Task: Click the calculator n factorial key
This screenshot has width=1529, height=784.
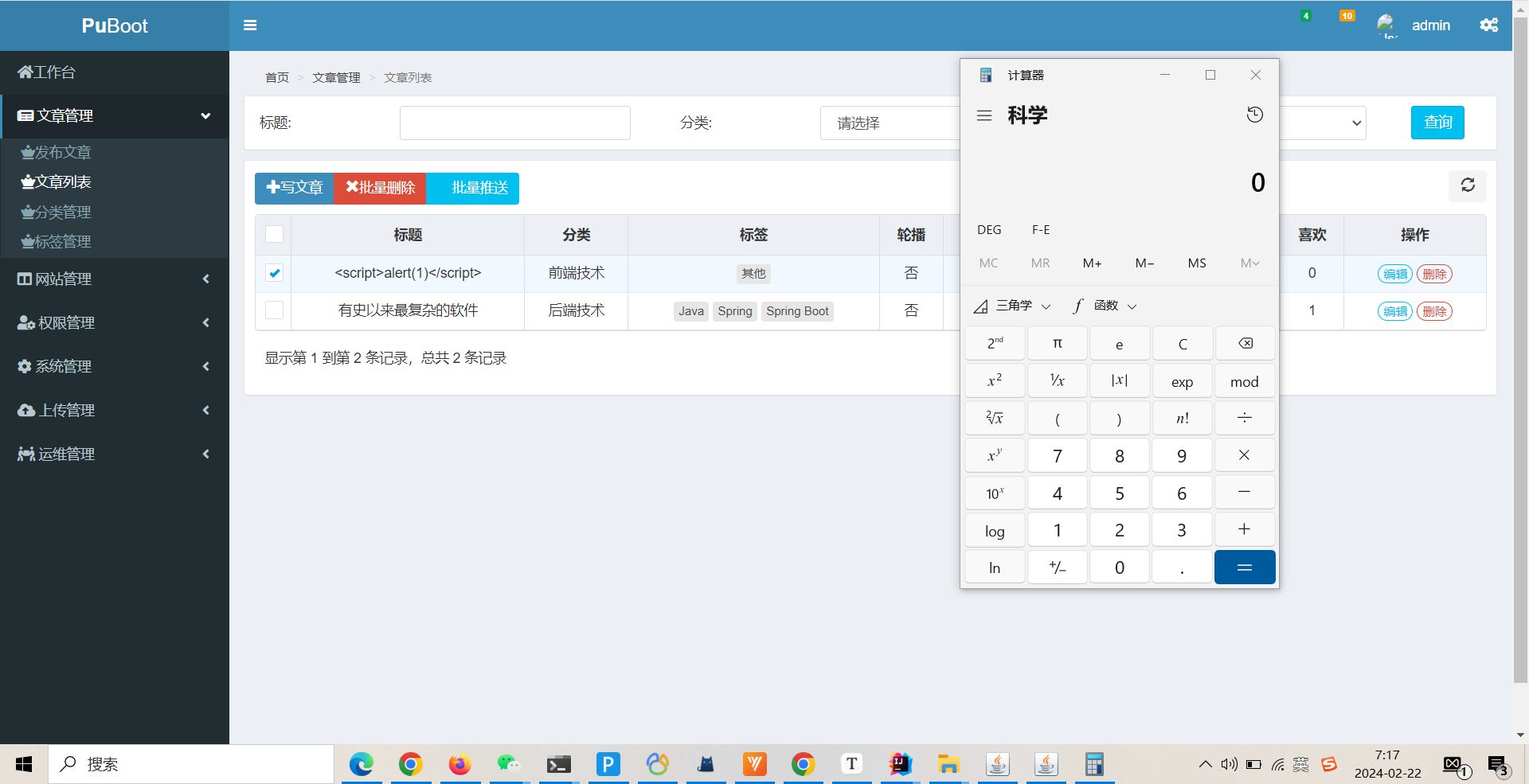Action: pos(1183,418)
